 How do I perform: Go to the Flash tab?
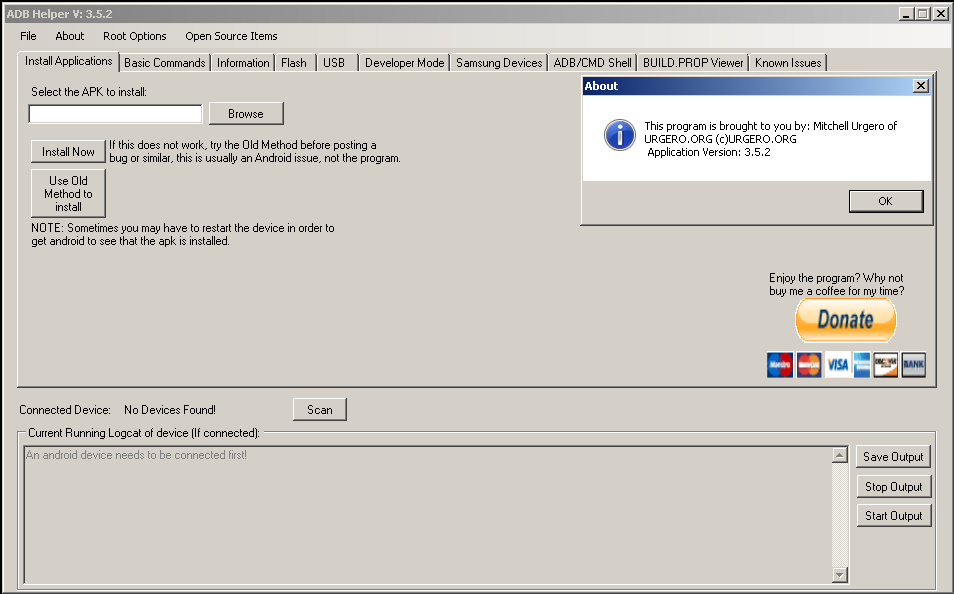click(x=294, y=63)
